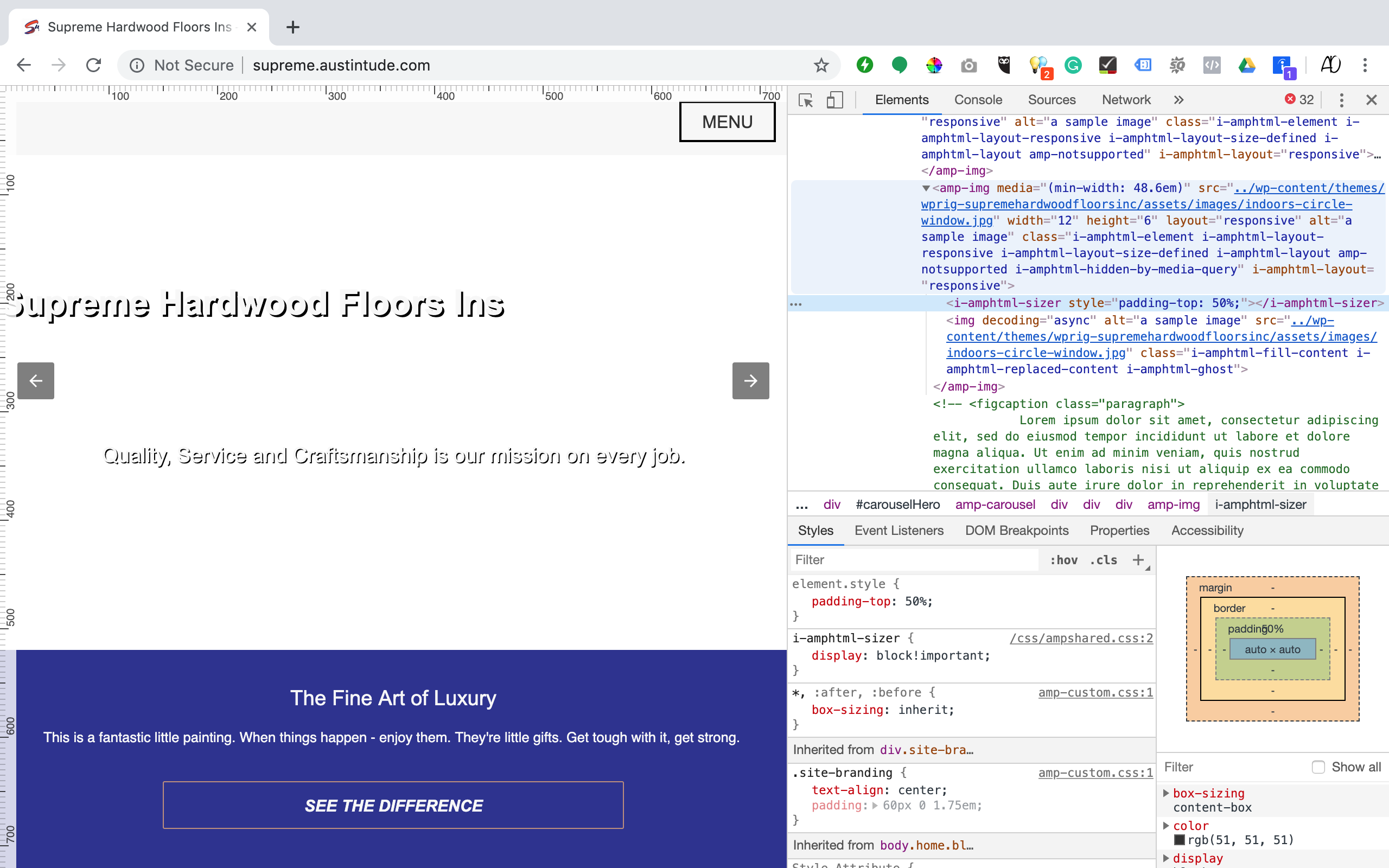
Task: Activate the inspect element picker icon
Action: point(805,100)
